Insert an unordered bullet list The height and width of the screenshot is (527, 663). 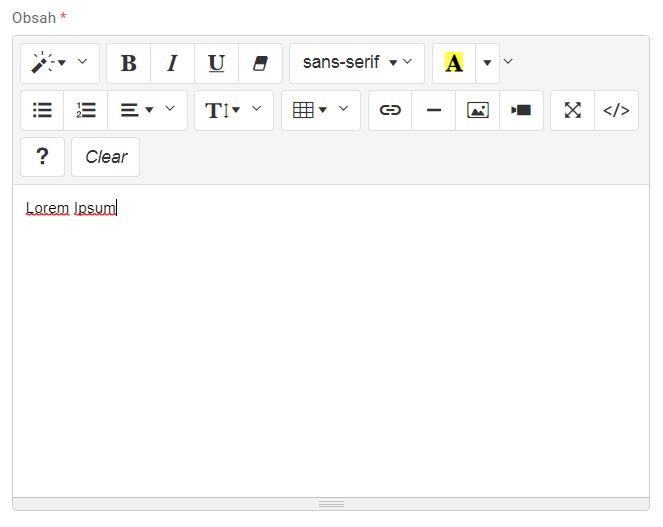coord(42,110)
